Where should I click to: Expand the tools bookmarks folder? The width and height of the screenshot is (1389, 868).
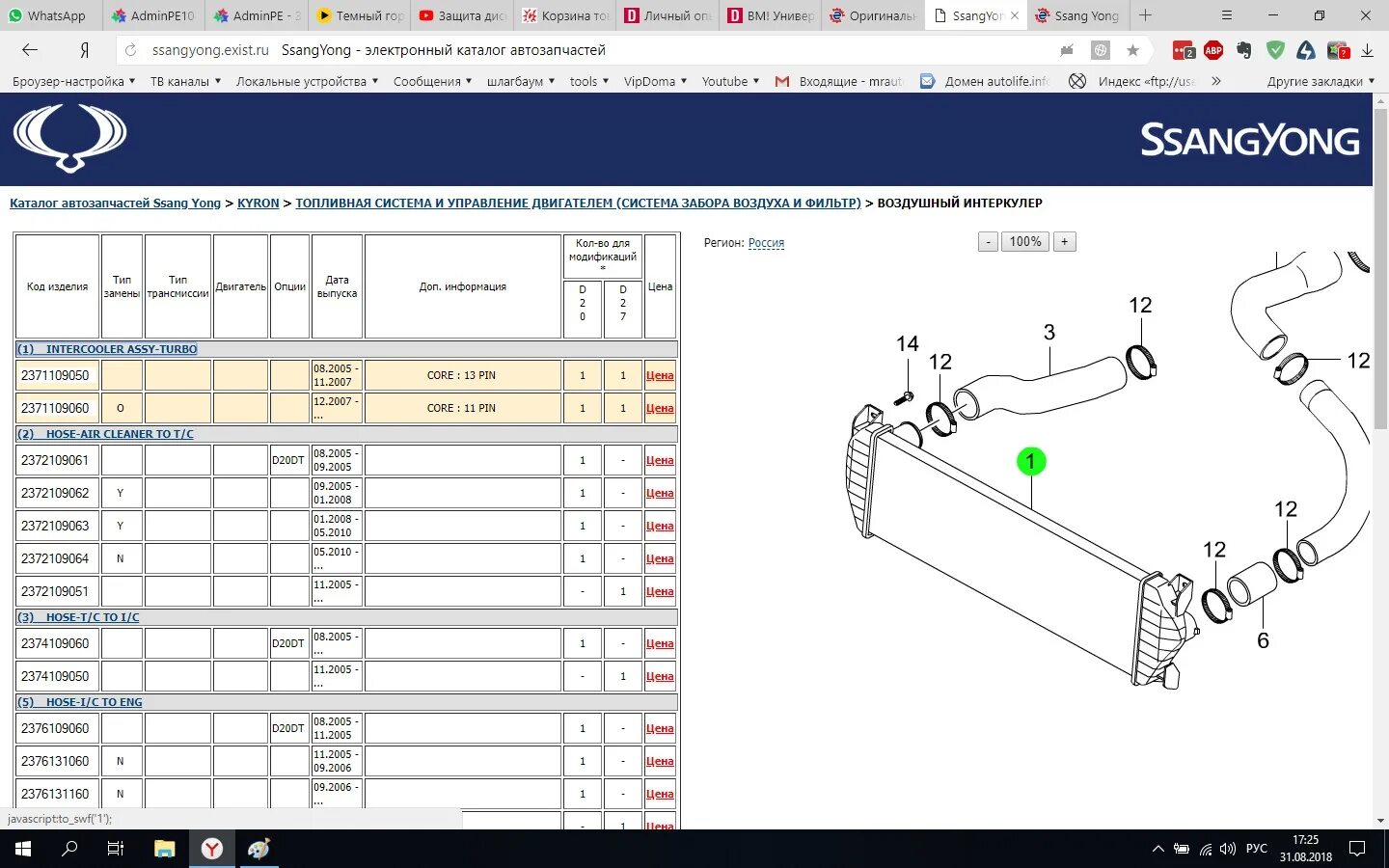point(588,81)
